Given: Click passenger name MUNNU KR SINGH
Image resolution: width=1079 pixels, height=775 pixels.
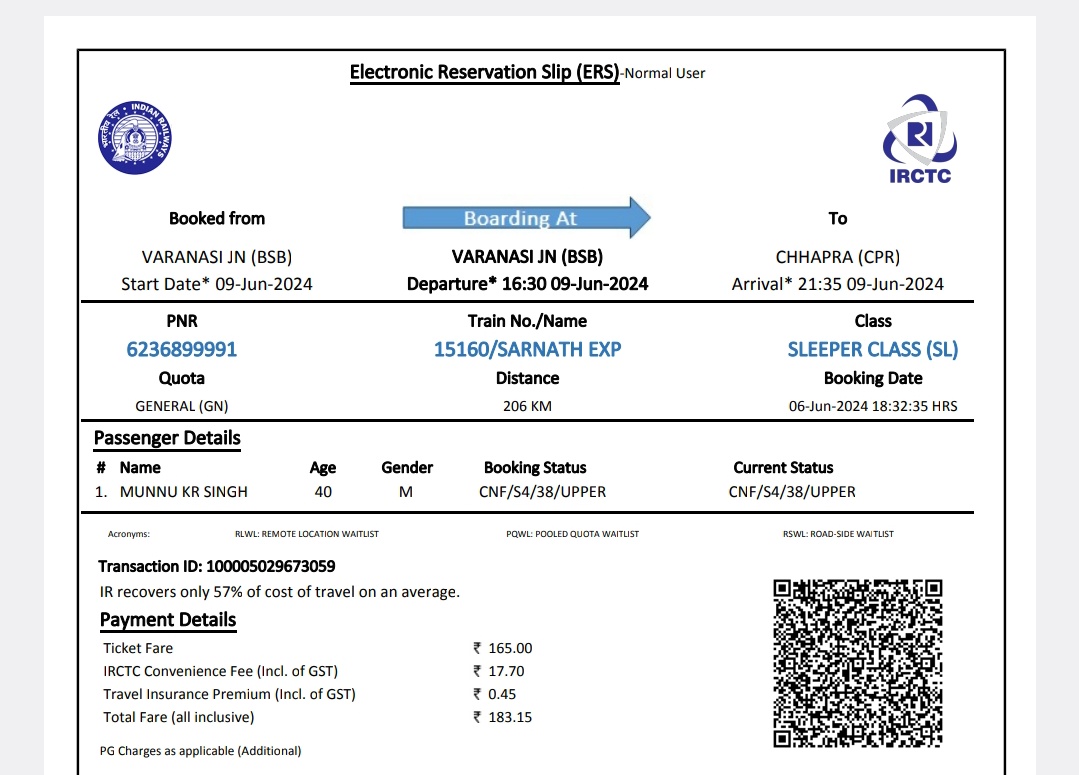Looking at the screenshot, I should tap(184, 492).
